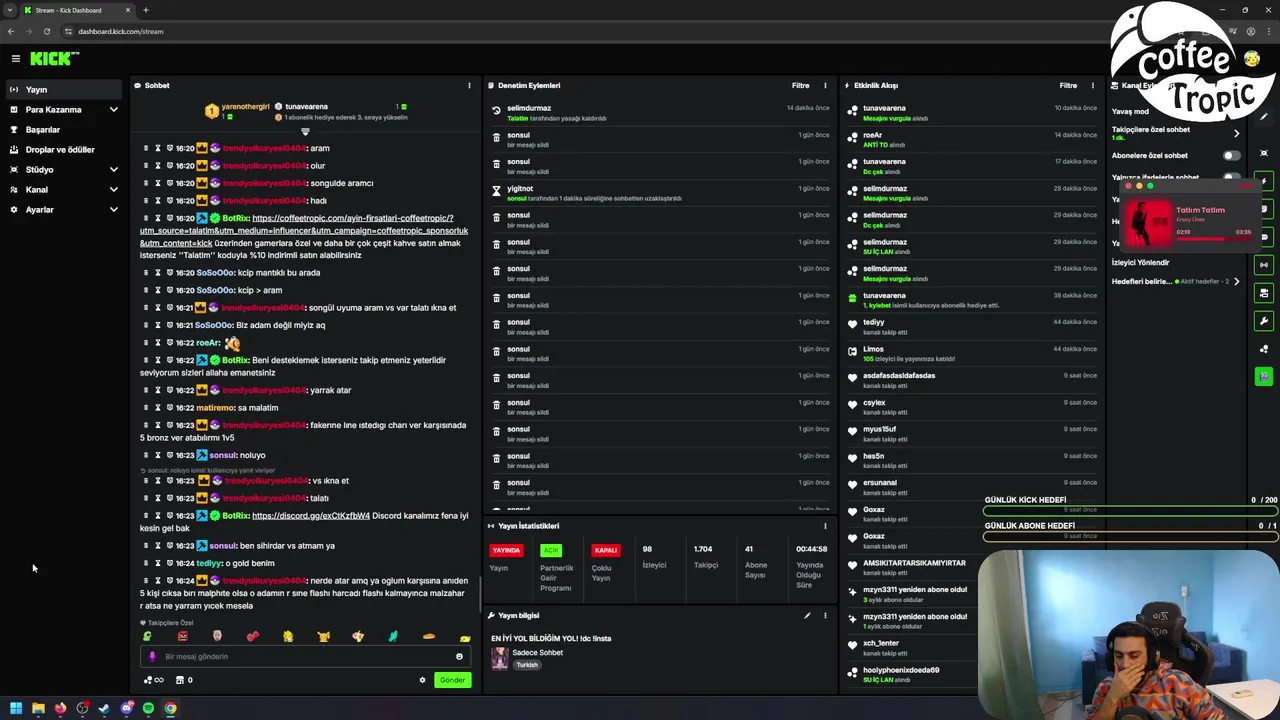Click the KAPALI multi-stream badge
Screen dimensions: 1280x720
click(606, 550)
